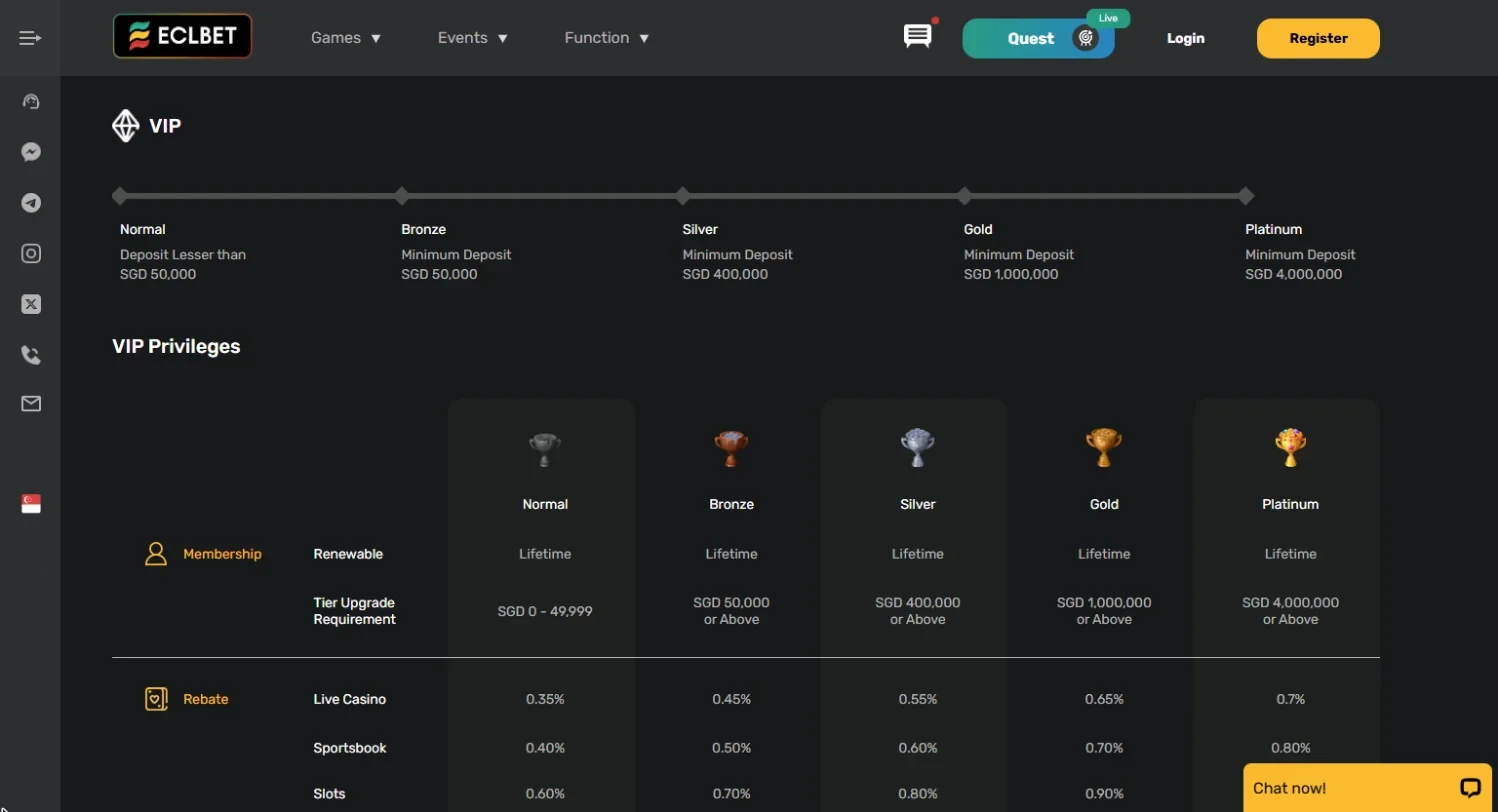This screenshot has width=1498, height=812.
Task: Click the Login link
Action: [1186, 38]
